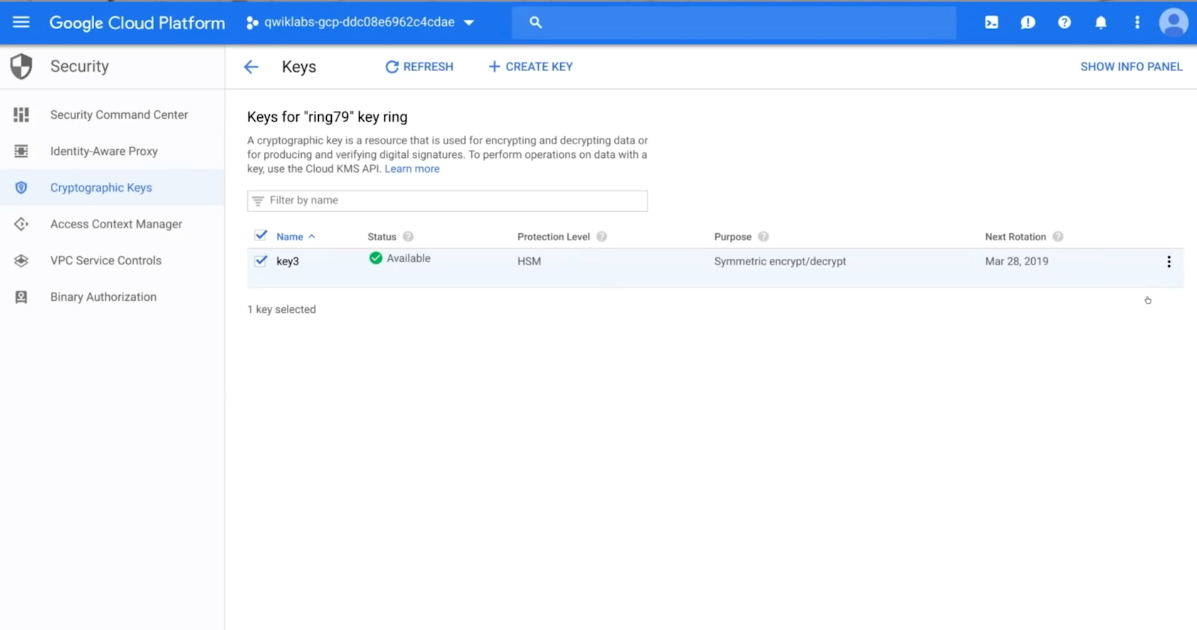The height and width of the screenshot is (630, 1197).
Task: Click the VPC Service Controls icon
Action: click(21, 260)
